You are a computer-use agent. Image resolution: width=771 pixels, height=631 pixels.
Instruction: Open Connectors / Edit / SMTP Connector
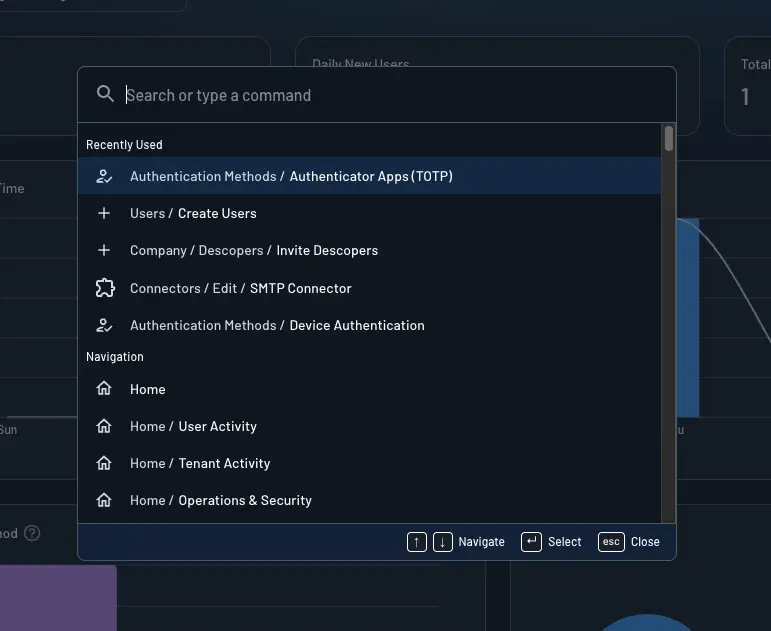click(x=369, y=288)
